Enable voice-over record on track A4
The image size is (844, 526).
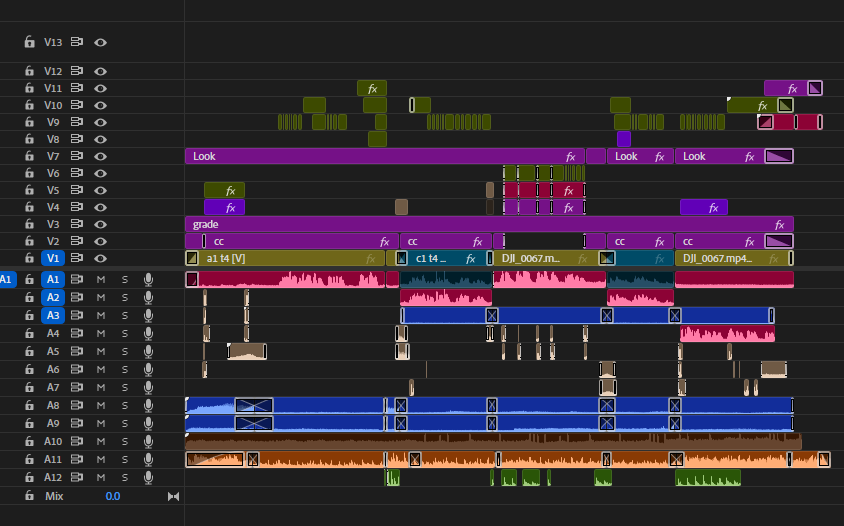tap(149, 333)
